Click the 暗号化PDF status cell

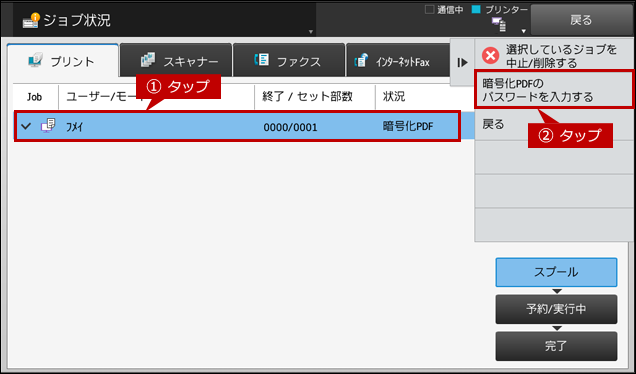pyautogui.click(x=408, y=127)
